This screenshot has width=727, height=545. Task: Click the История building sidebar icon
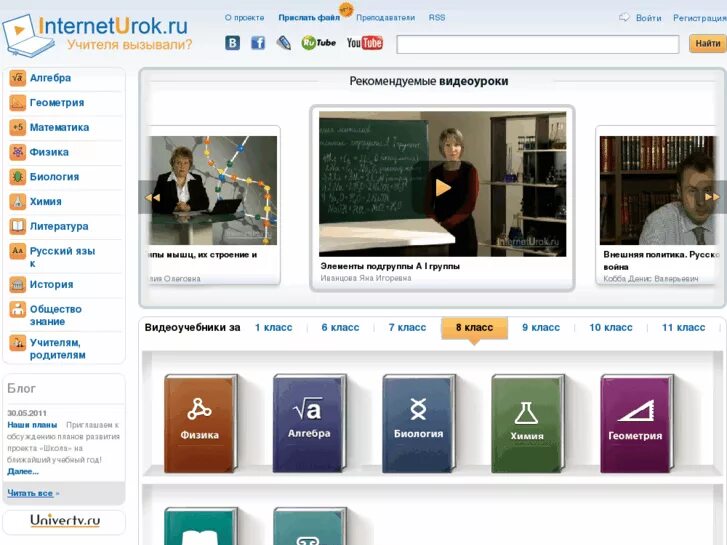[18, 284]
